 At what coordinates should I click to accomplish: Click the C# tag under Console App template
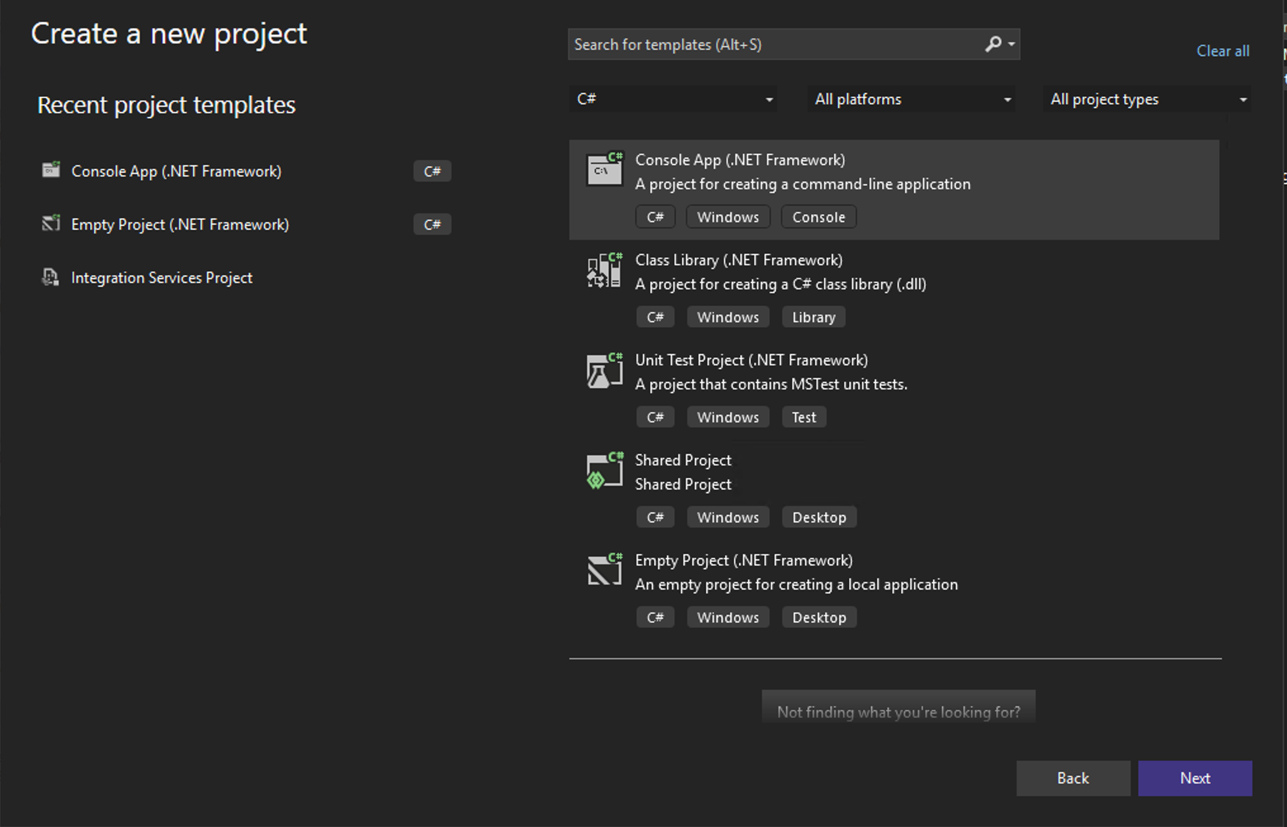[x=655, y=217]
